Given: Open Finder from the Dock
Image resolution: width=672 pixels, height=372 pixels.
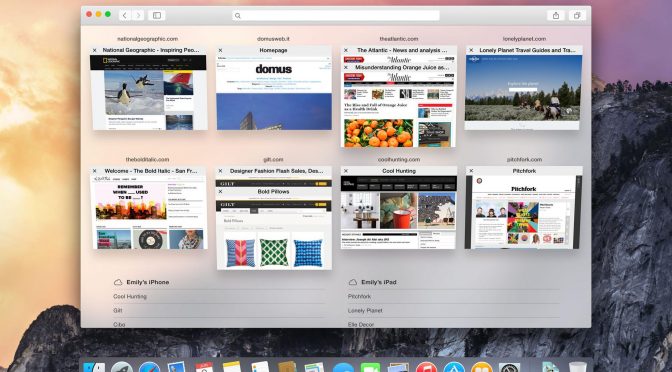Looking at the screenshot, I should click(x=94, y=368).
